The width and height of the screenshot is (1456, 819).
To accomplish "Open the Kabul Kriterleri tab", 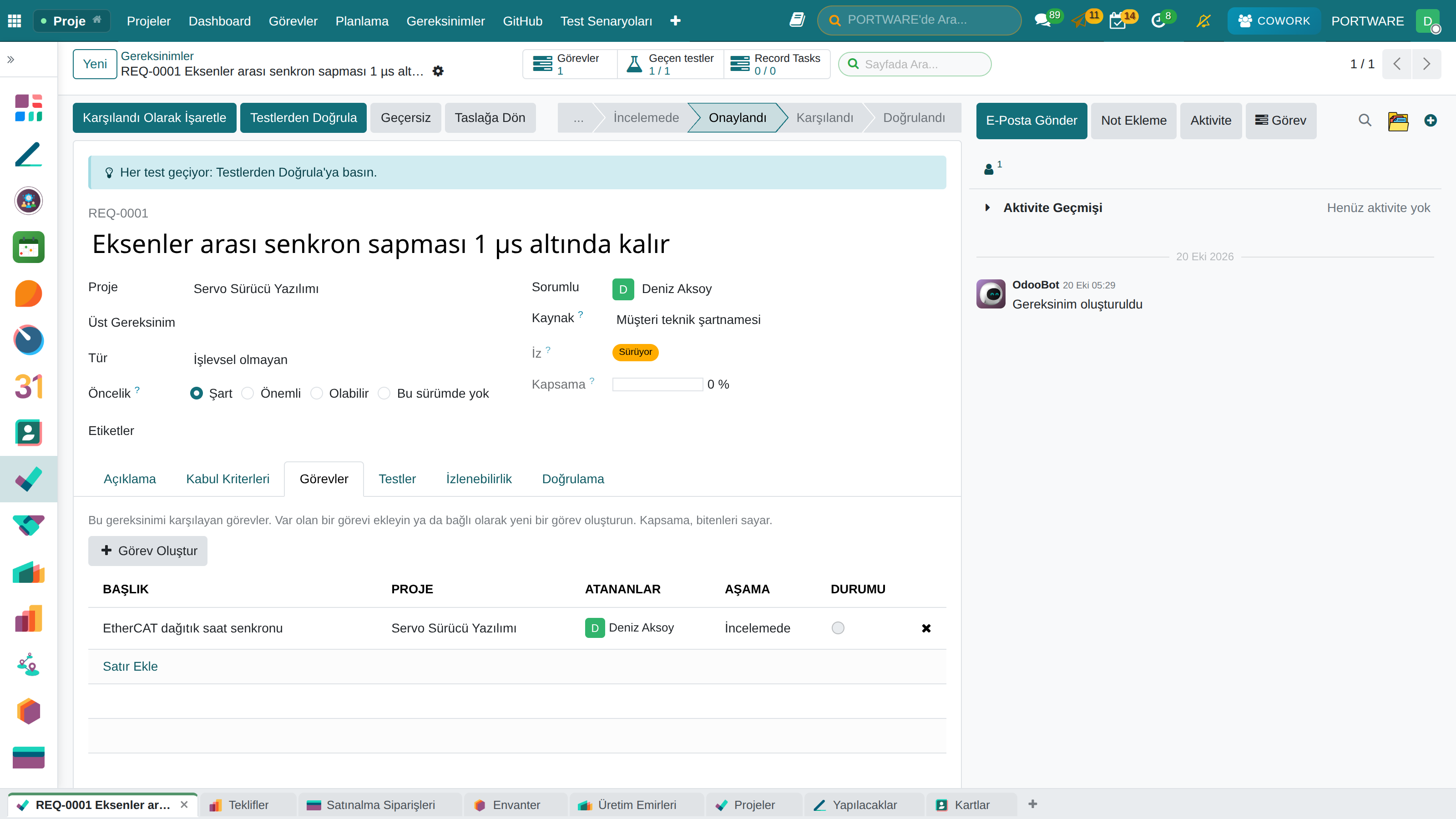I will [228, 479].
